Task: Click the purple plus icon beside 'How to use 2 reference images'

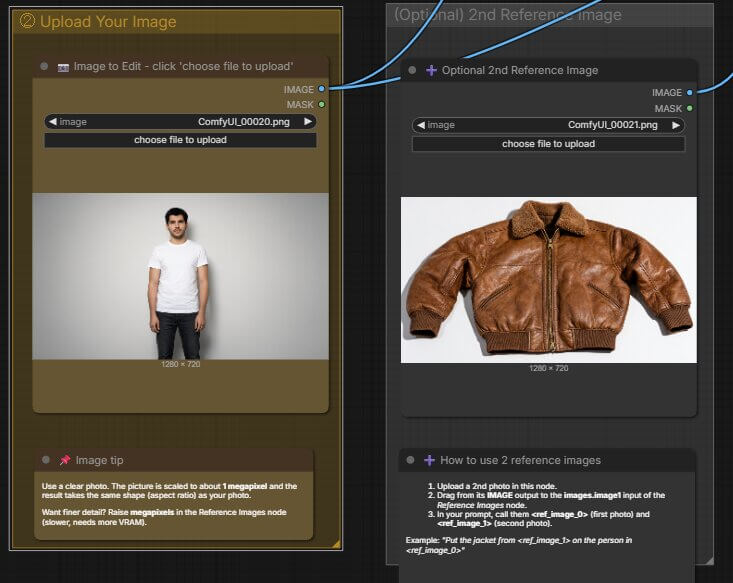Action: point(429,461)
